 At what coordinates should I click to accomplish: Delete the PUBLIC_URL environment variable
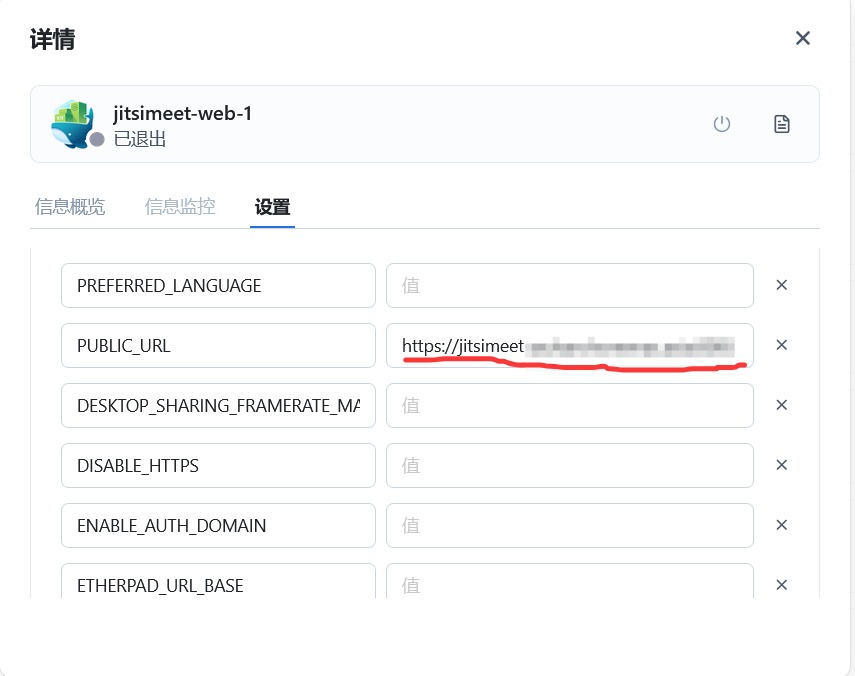pos(782,345)
